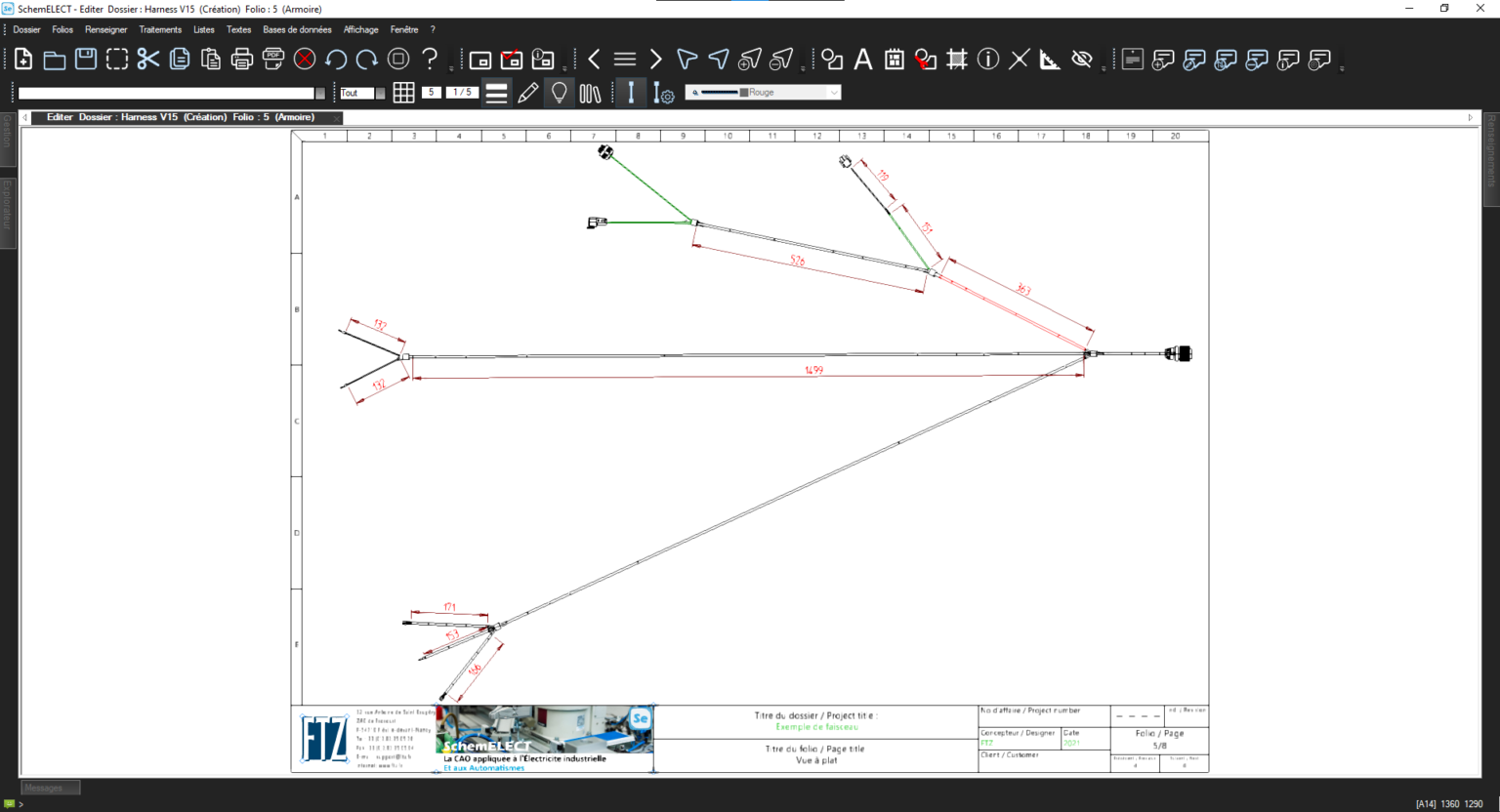Open the Rouge line style dropdown
This screenshot has width=1500, height=812.
[833, 92]
